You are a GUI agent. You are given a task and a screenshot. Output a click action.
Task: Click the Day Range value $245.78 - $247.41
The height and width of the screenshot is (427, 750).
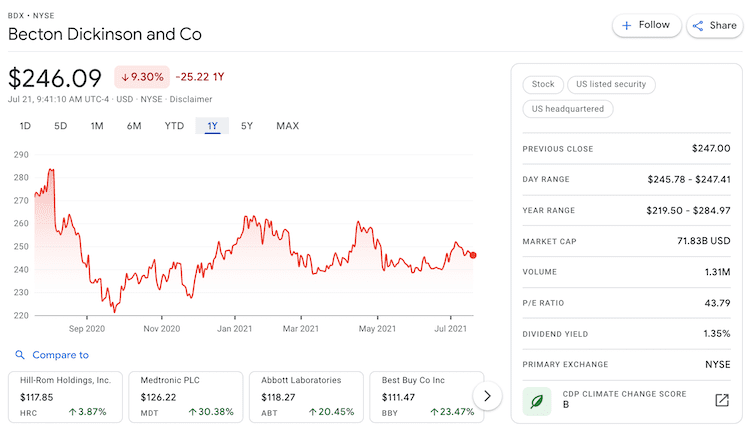[689, 179]
